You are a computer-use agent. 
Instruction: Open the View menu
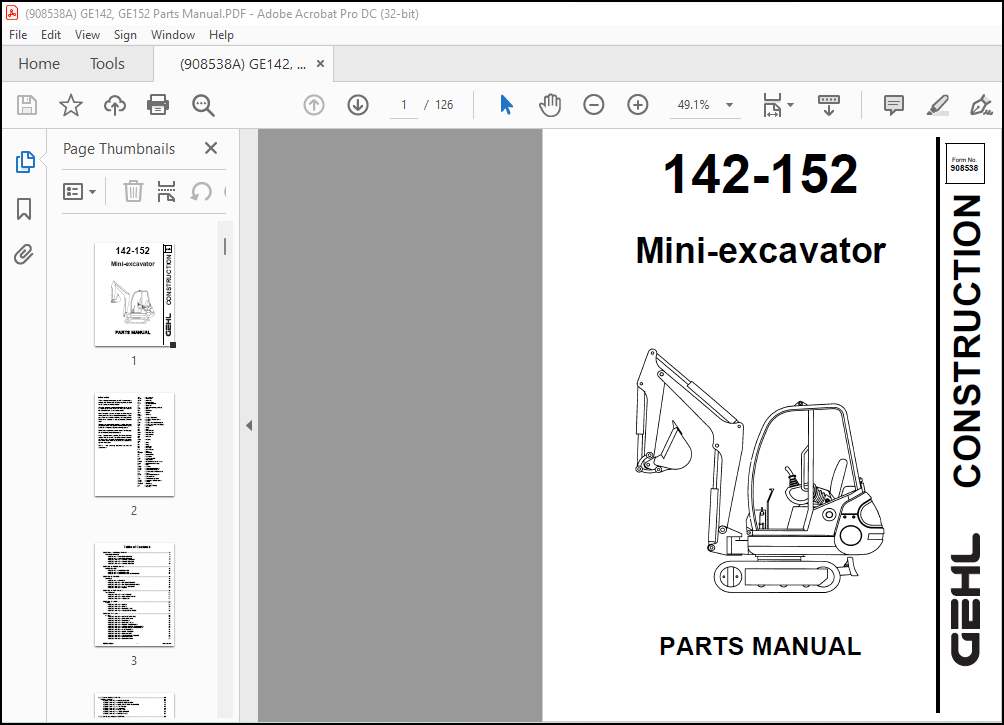click(87, 35)
